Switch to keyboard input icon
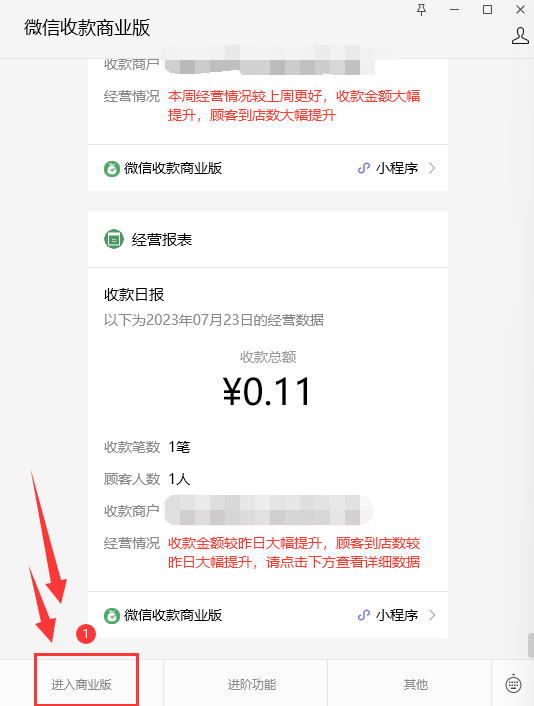 tap(513, 684)
